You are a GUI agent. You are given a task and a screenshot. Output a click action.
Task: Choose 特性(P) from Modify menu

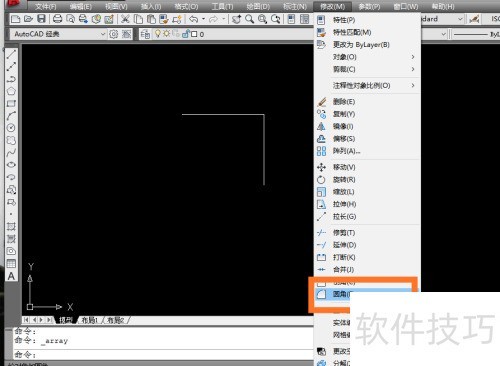367,20
